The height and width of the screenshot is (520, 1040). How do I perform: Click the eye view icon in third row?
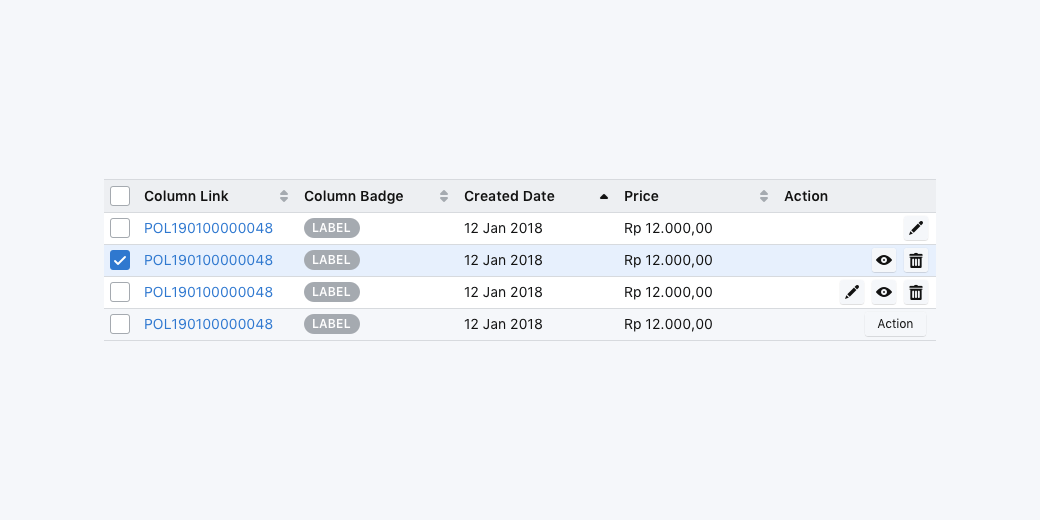pyautogui.click(x=883, y=292)
